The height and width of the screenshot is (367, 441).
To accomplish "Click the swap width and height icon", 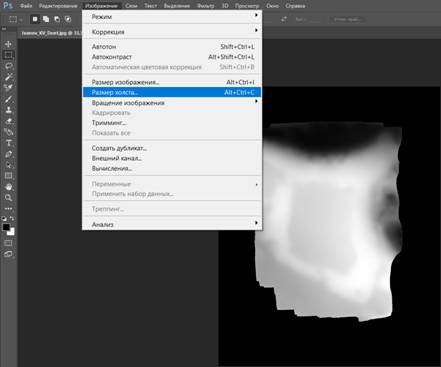I will click(284, 19).
